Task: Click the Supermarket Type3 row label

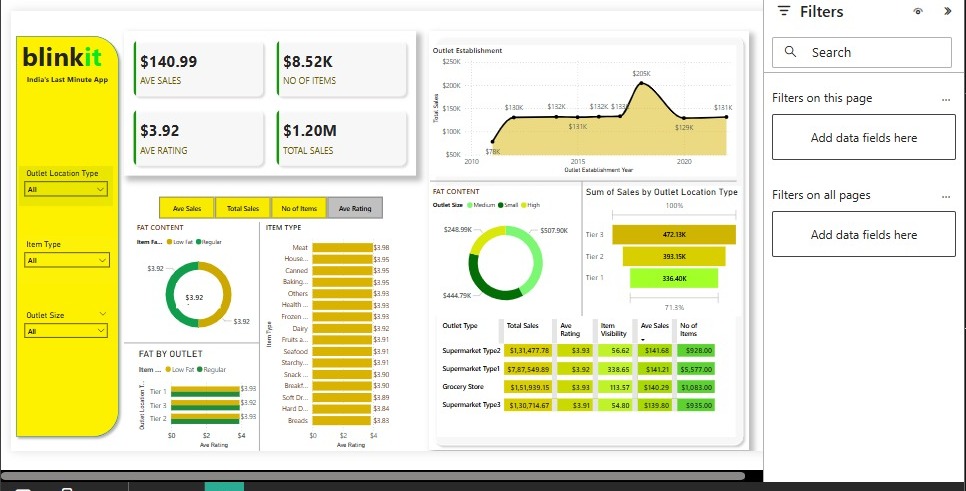Action: tap(471, 405)
